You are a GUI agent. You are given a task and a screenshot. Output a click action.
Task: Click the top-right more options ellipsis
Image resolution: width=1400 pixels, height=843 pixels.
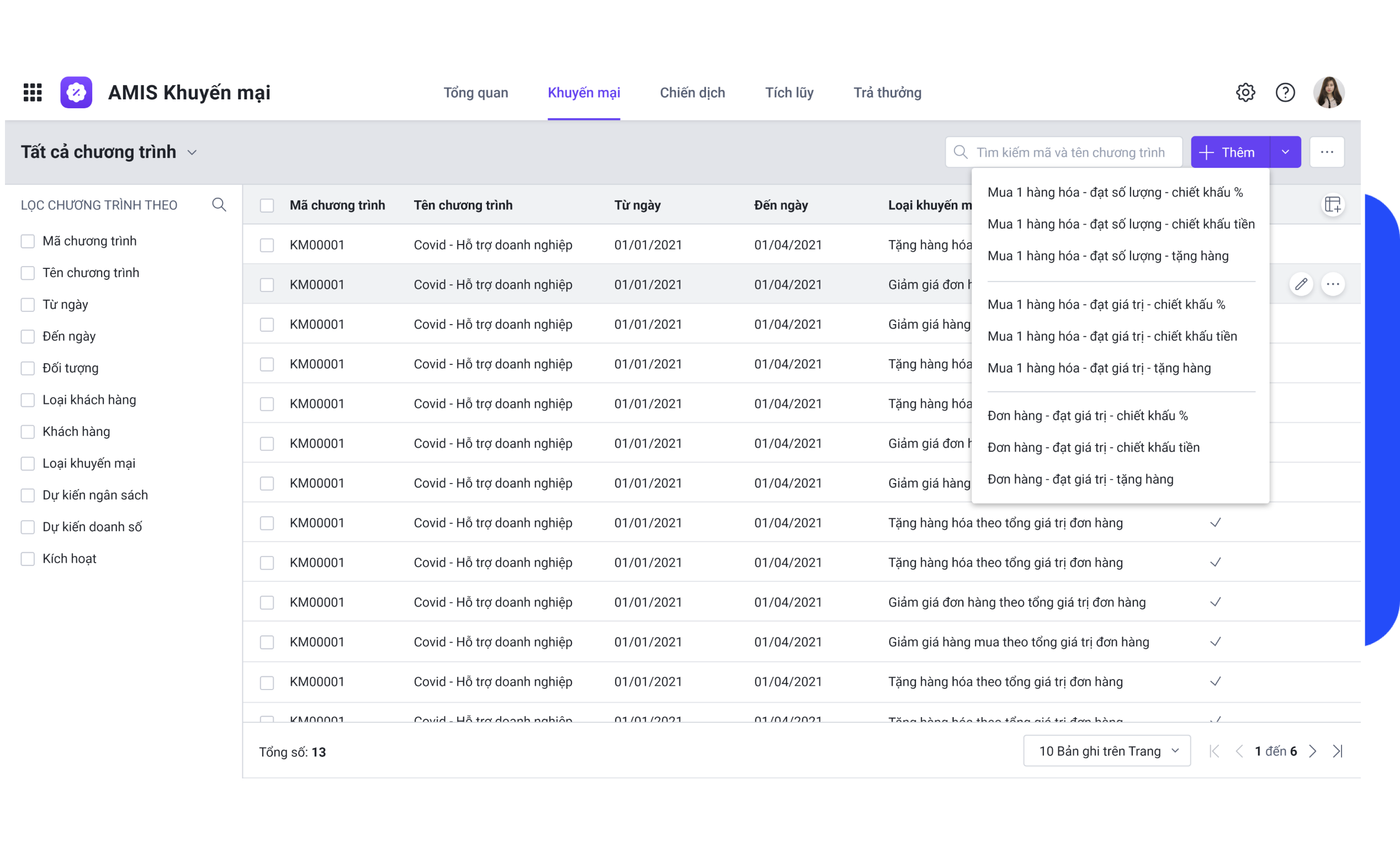tap(1327, 152)
